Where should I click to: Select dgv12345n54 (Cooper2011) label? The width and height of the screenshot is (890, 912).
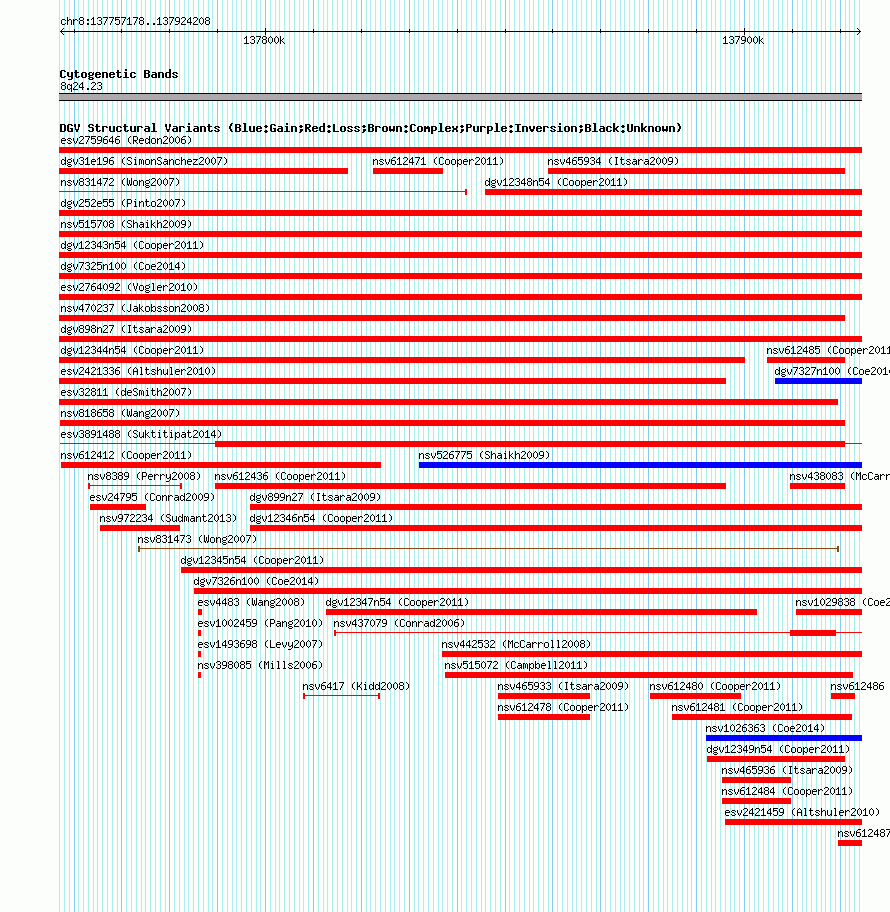click(252, 559)
